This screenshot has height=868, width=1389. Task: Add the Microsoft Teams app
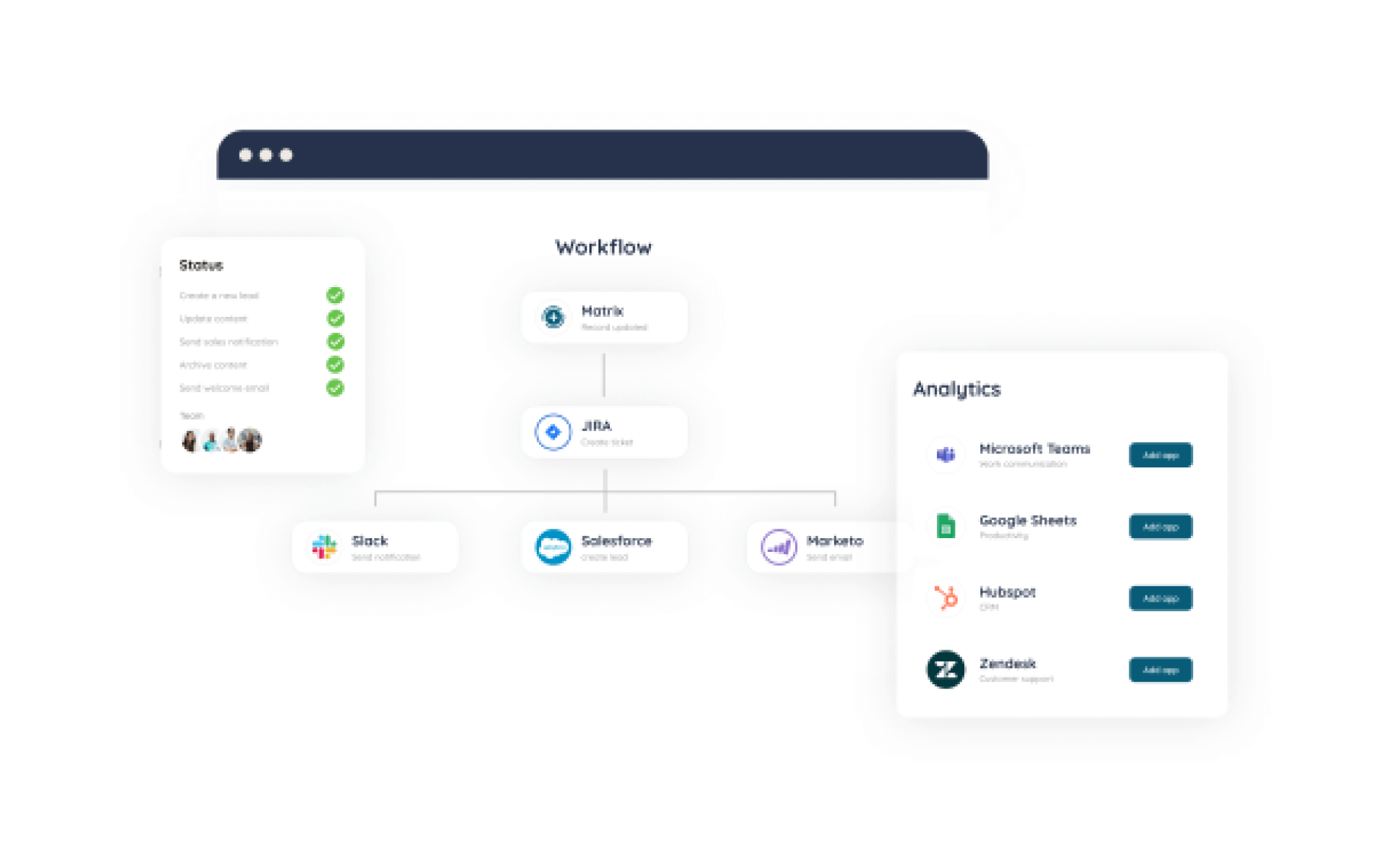tap(1160, 455)
